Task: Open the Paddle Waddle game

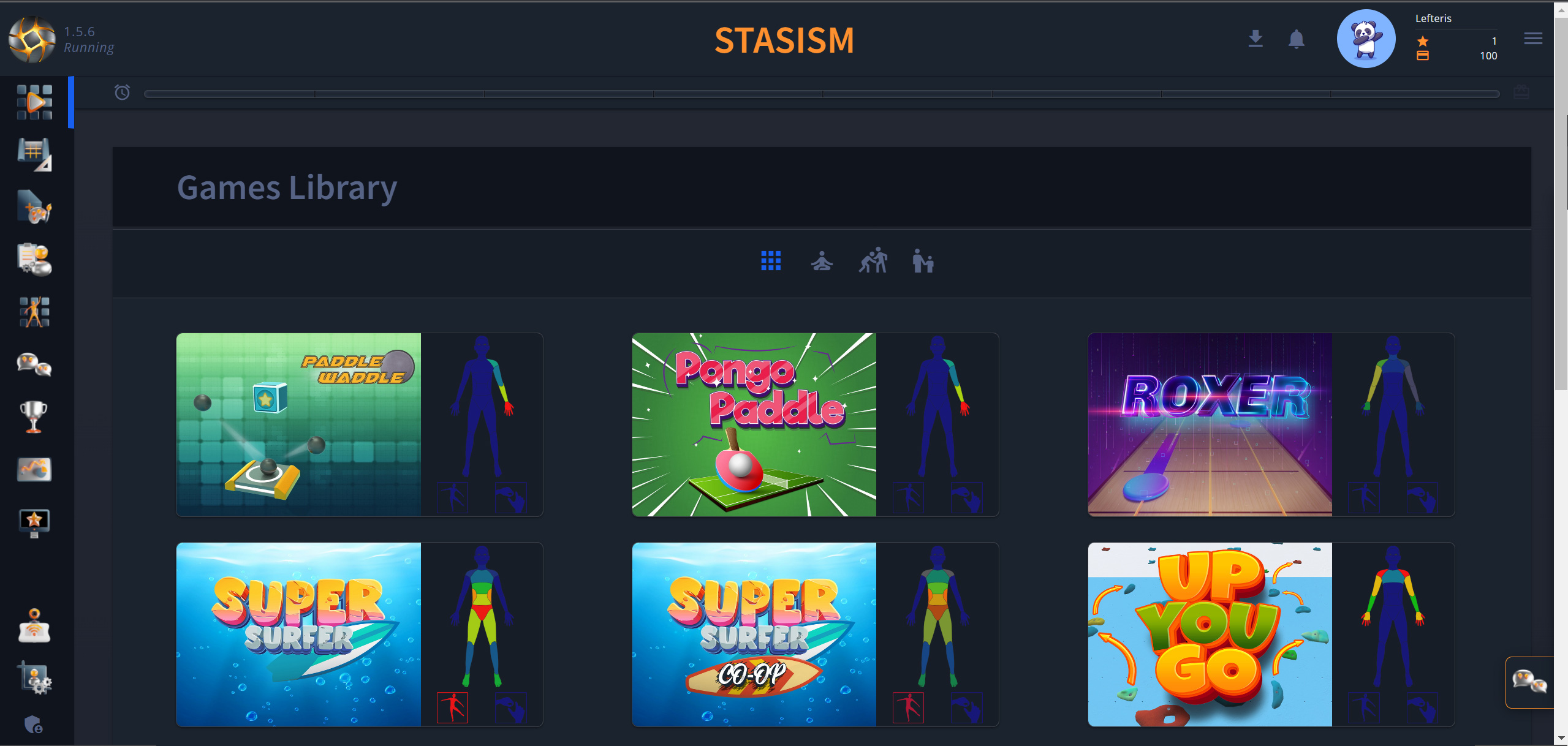Action: [x=298, y=424]
